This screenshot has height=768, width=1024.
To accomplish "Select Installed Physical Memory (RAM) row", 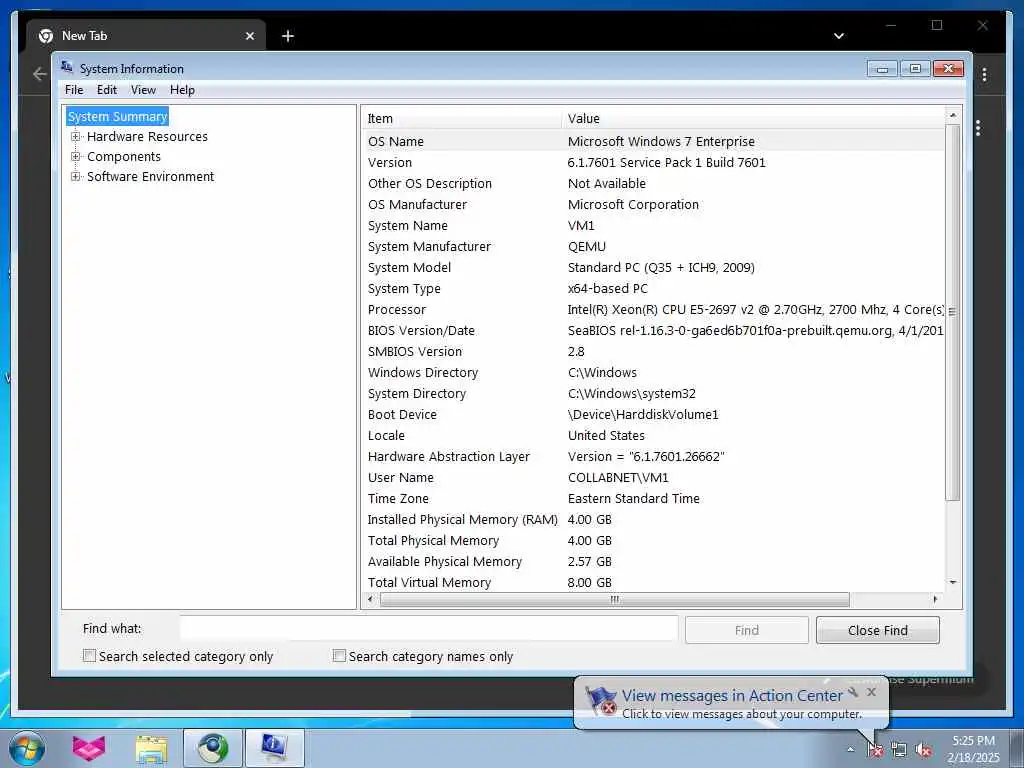I will tap(653, 519).
